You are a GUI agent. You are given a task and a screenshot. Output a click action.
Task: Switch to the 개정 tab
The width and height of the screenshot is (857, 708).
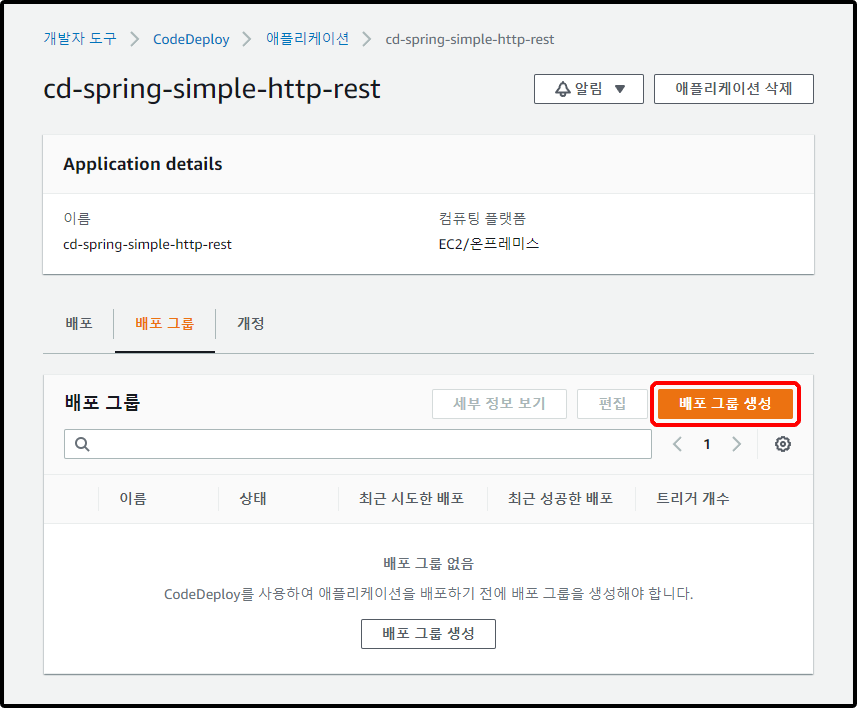pos(251,323)
